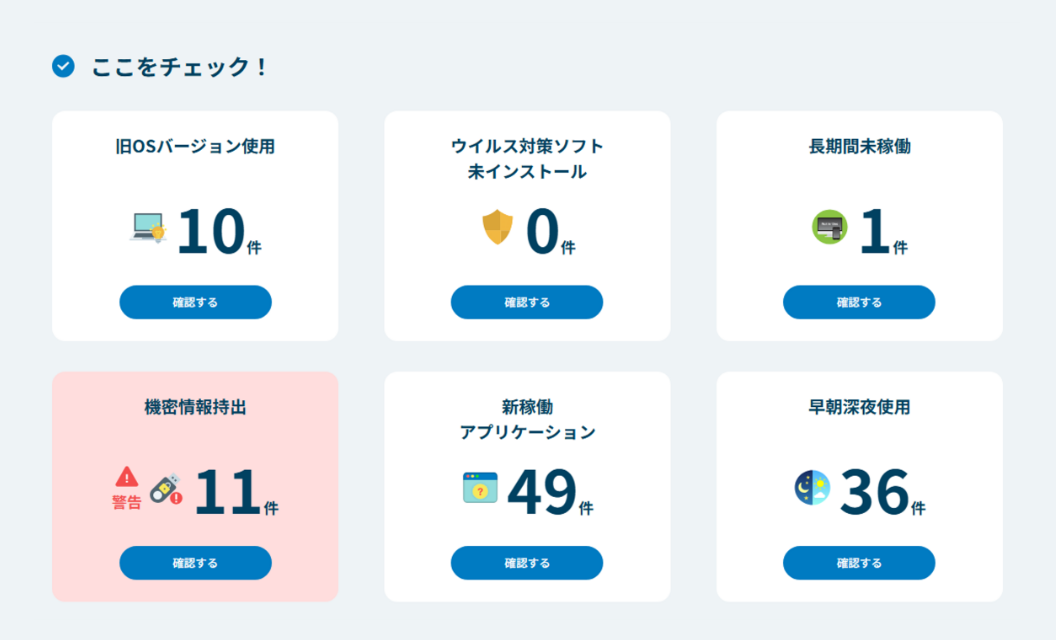
Task: Open 確認する for 早朝深夜使用
Action: point(859,563)
